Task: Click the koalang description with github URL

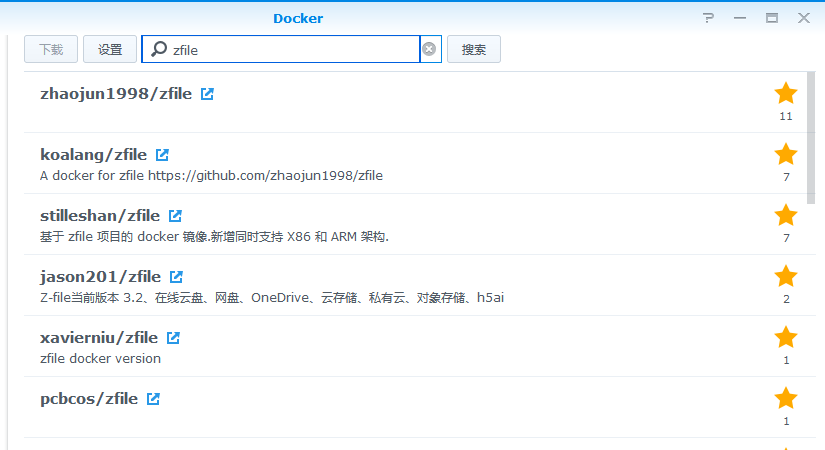Action: pos(212,176)
